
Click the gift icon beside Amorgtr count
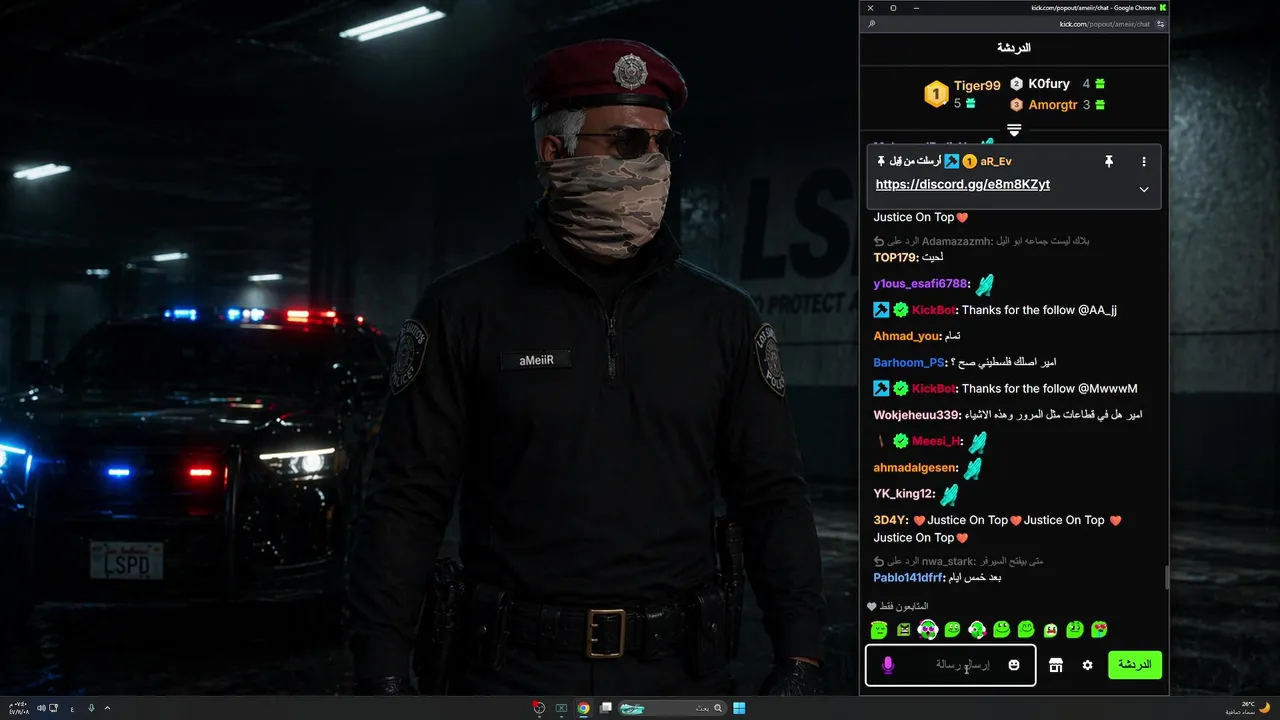pyautogui.click(x=1100, y=104)
